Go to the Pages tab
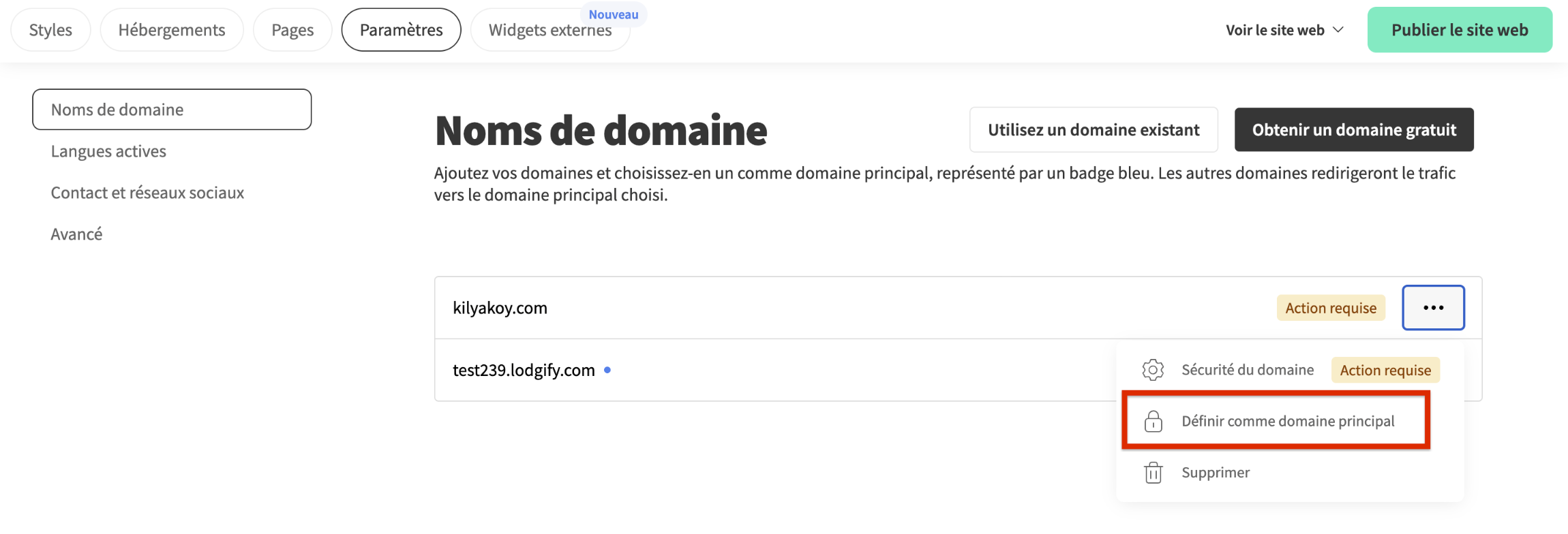The width and height of the screenshot is (1568, 534). pos(292,30)
